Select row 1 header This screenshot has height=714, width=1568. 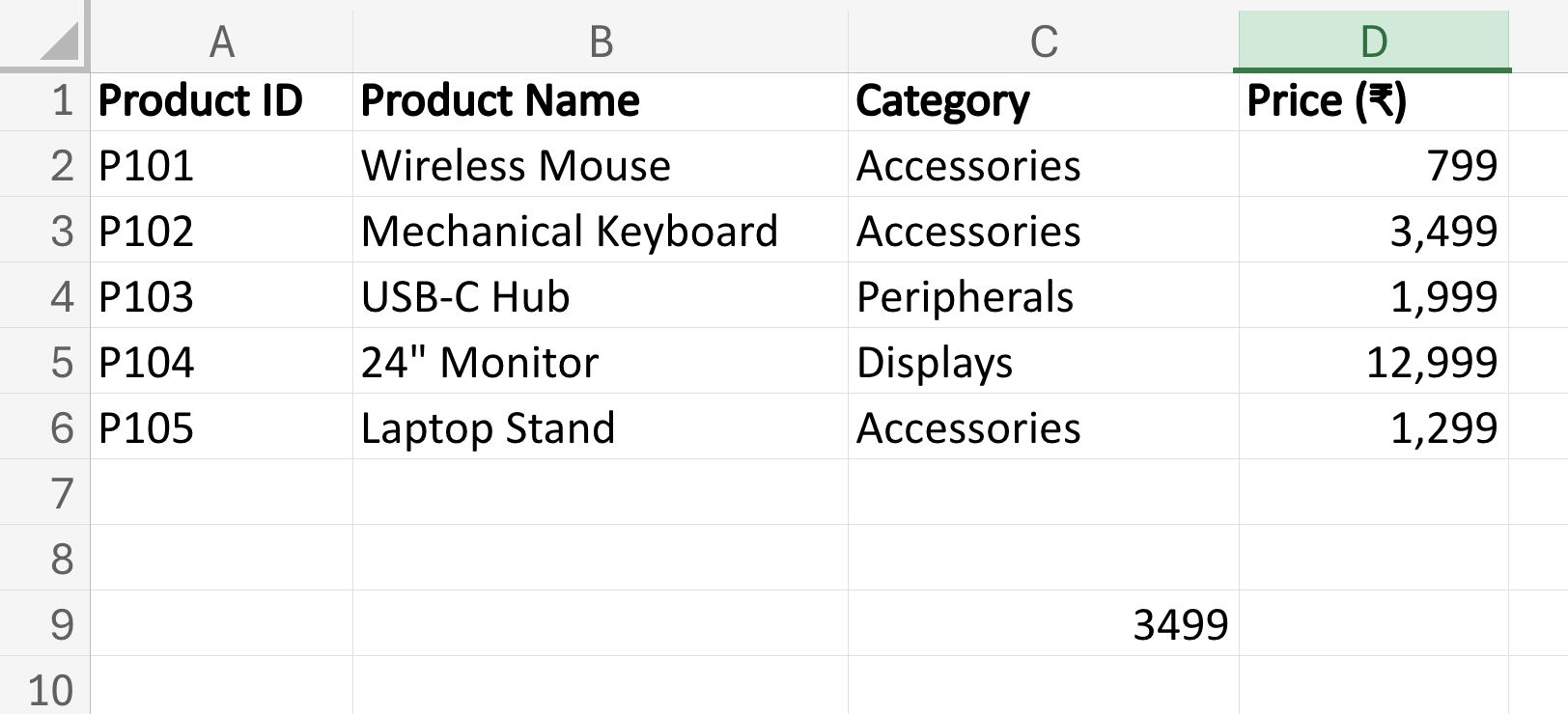pos(58,100)
